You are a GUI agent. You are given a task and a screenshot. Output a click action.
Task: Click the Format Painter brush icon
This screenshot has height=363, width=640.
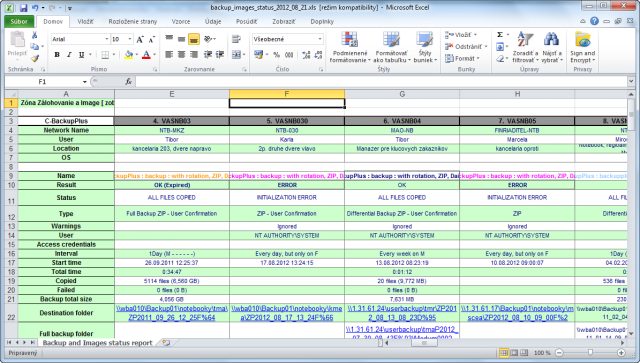(x=35, y=58)
